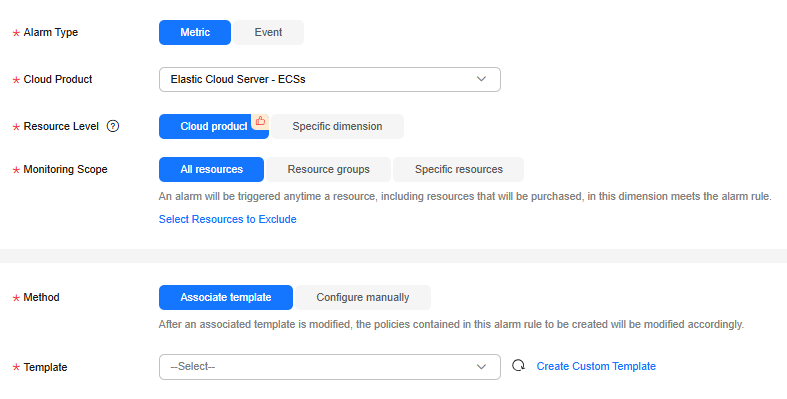Viewport: 787px width, 399px height.
Task: Click the chevron arrow in Template field
Action: coord(481,366)
